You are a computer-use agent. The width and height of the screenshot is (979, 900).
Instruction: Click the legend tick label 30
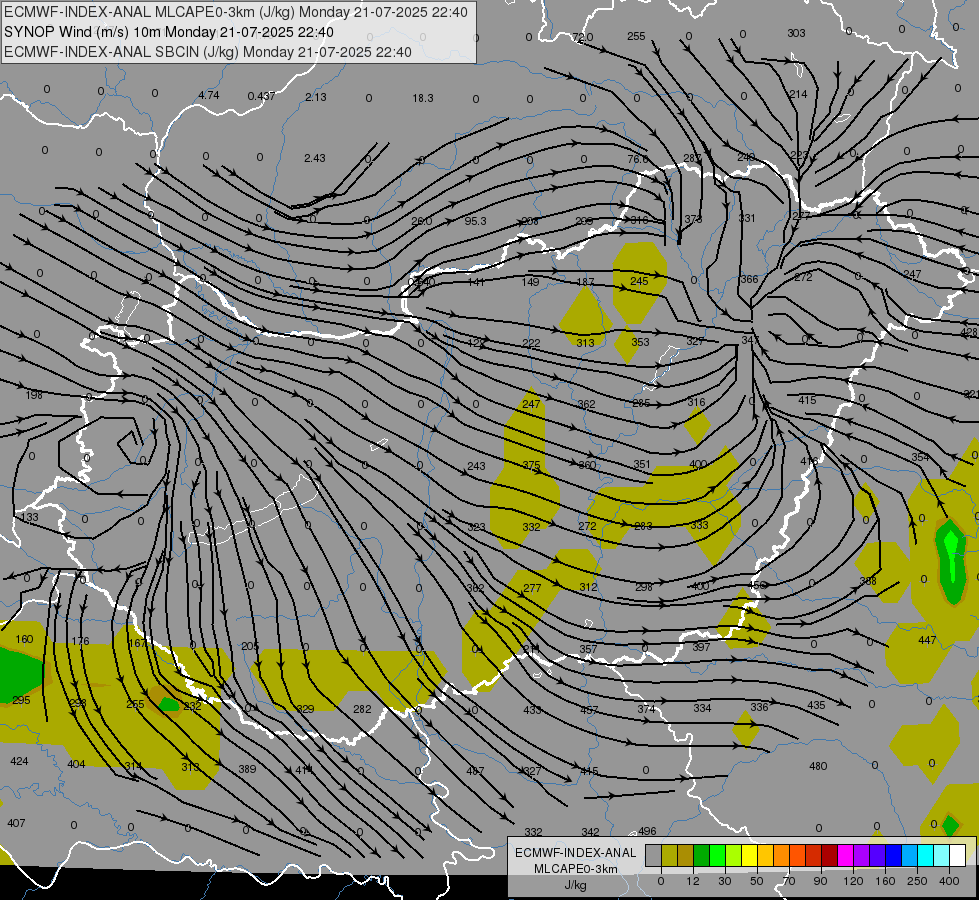724,881
